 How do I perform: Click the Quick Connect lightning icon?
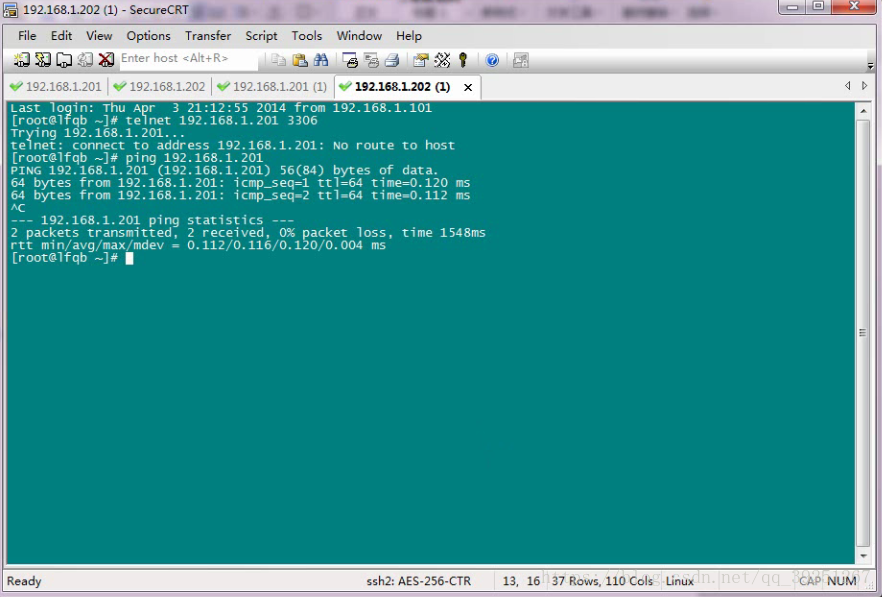(x=43, y=60)
